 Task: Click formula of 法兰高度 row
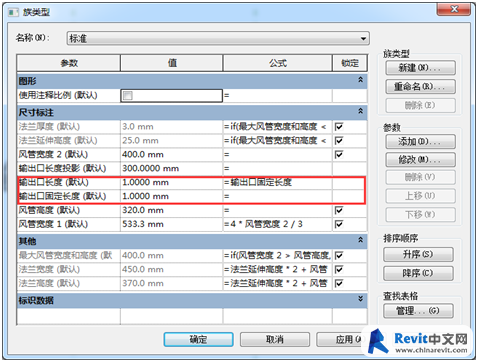coord(278,283)
